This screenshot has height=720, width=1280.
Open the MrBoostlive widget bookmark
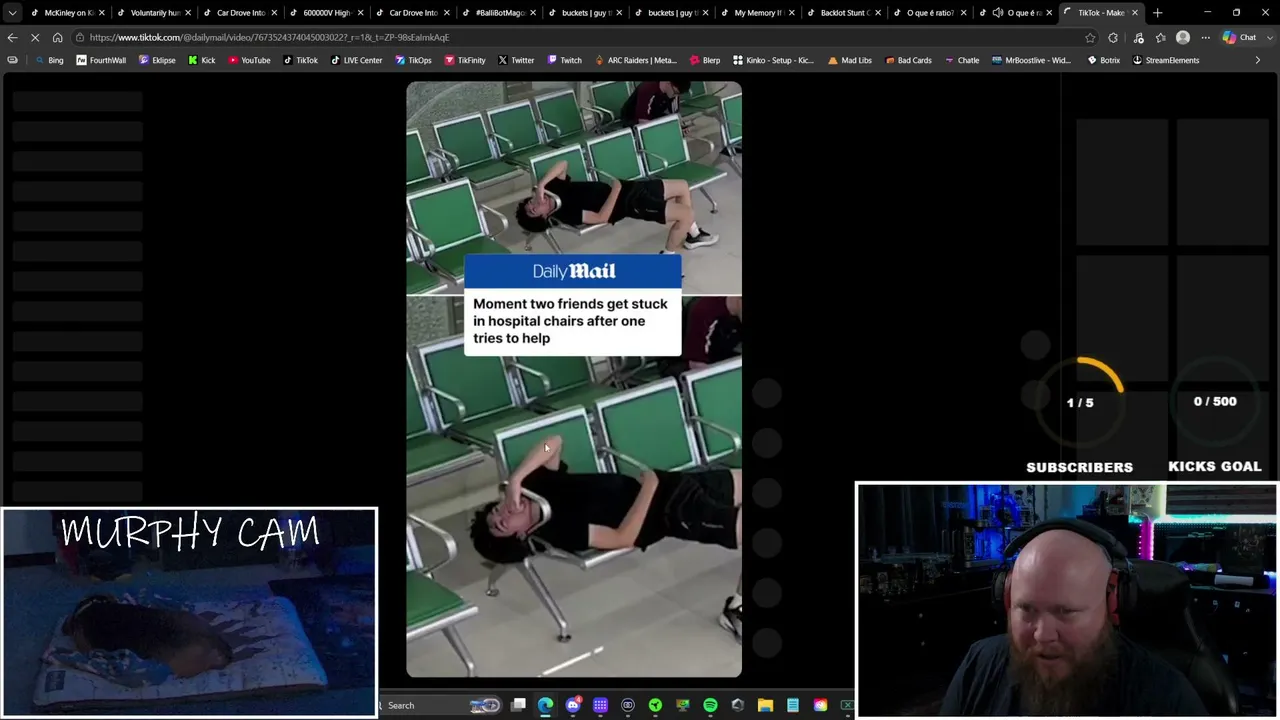(x=1031, y=60)
